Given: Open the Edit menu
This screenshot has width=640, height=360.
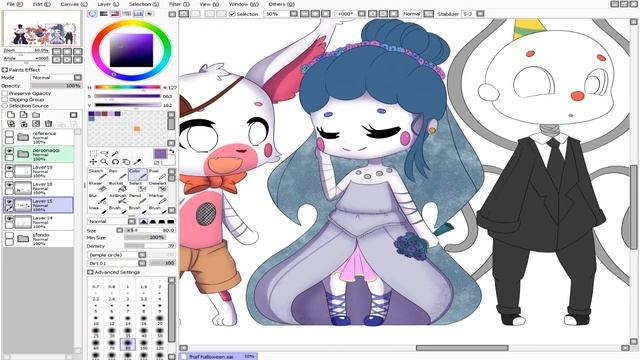Looking at the screenshot, I should pyautogui.click(x=41, y=4).
